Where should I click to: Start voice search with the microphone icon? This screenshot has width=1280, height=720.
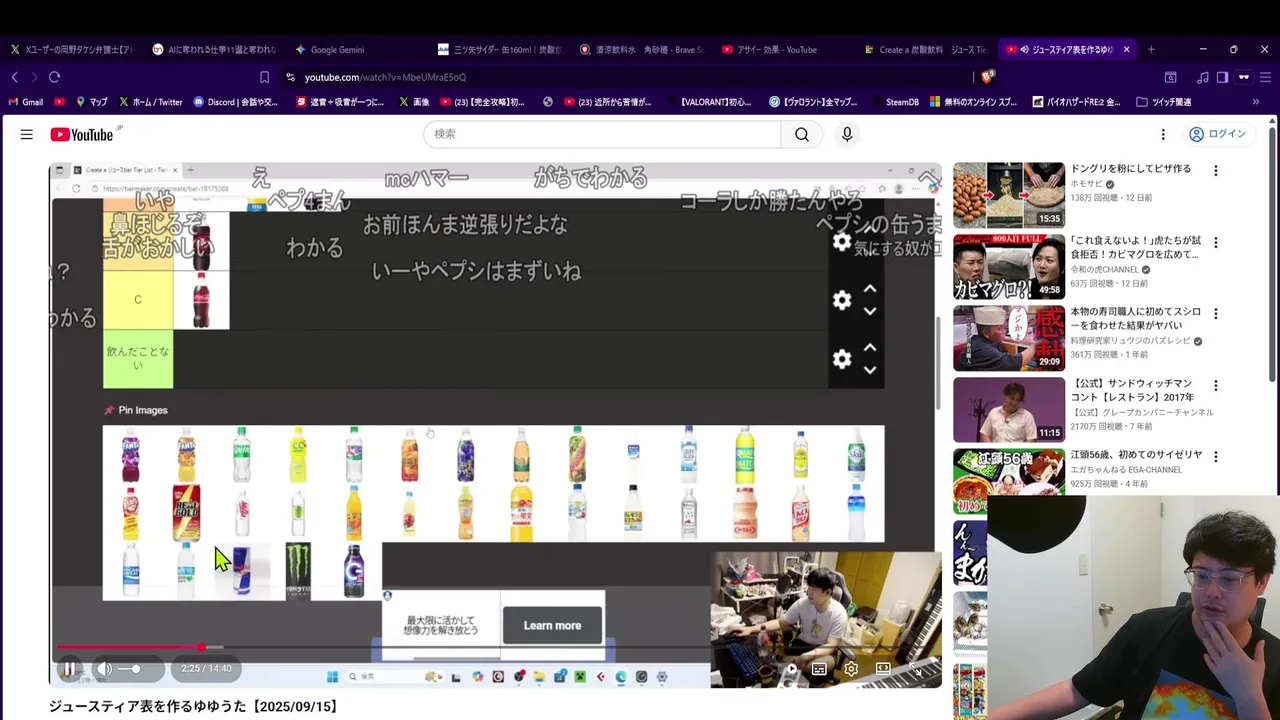click(x=847, y=134)
